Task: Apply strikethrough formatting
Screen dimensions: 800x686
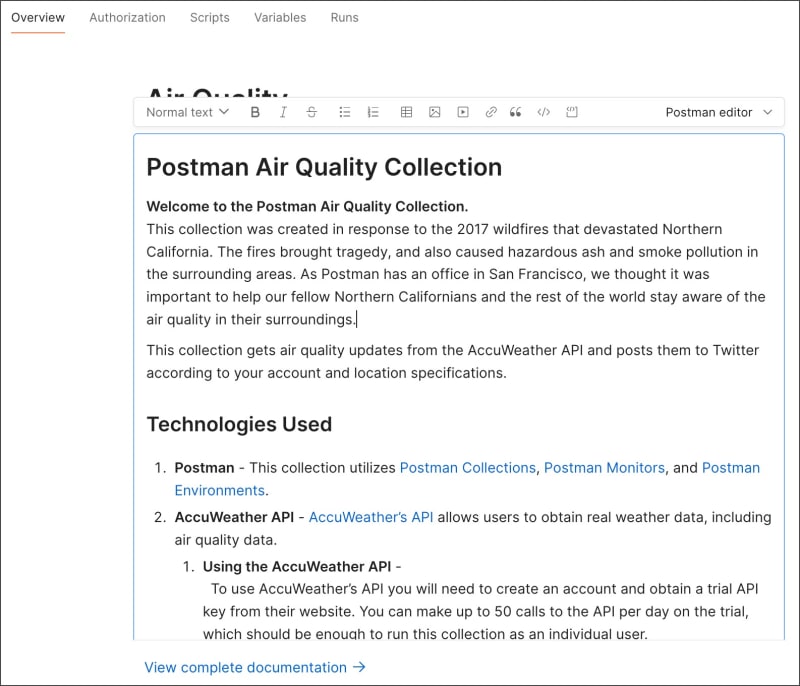Action: 312,112
